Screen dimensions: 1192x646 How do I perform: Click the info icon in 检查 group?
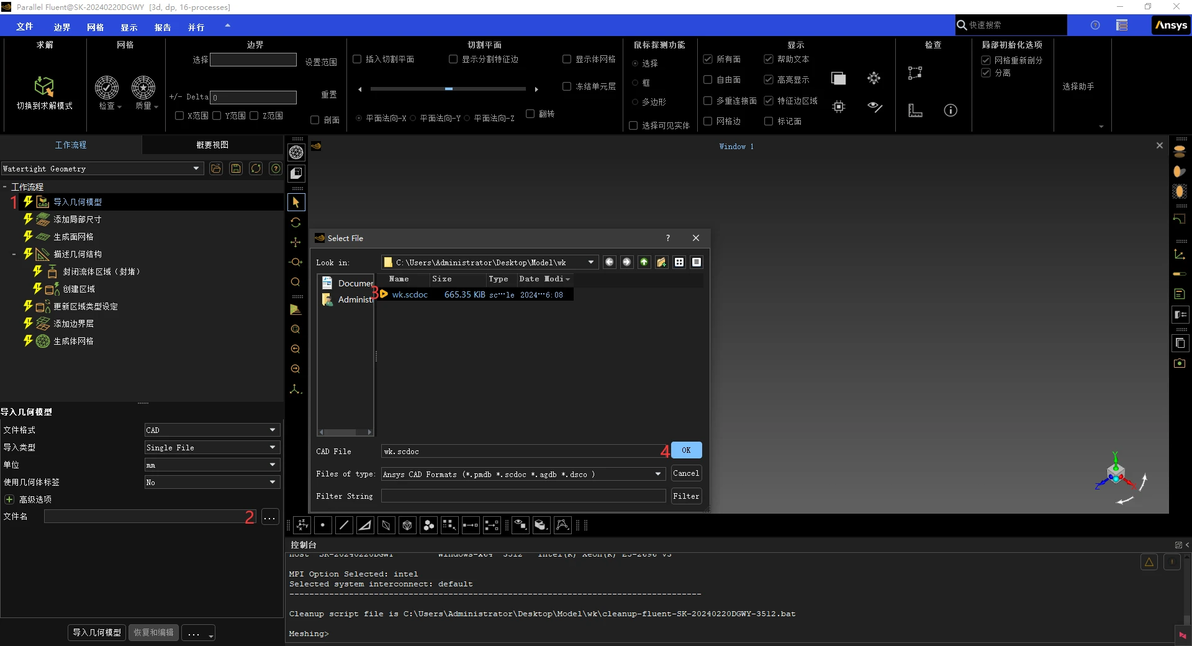pos(950,110)
